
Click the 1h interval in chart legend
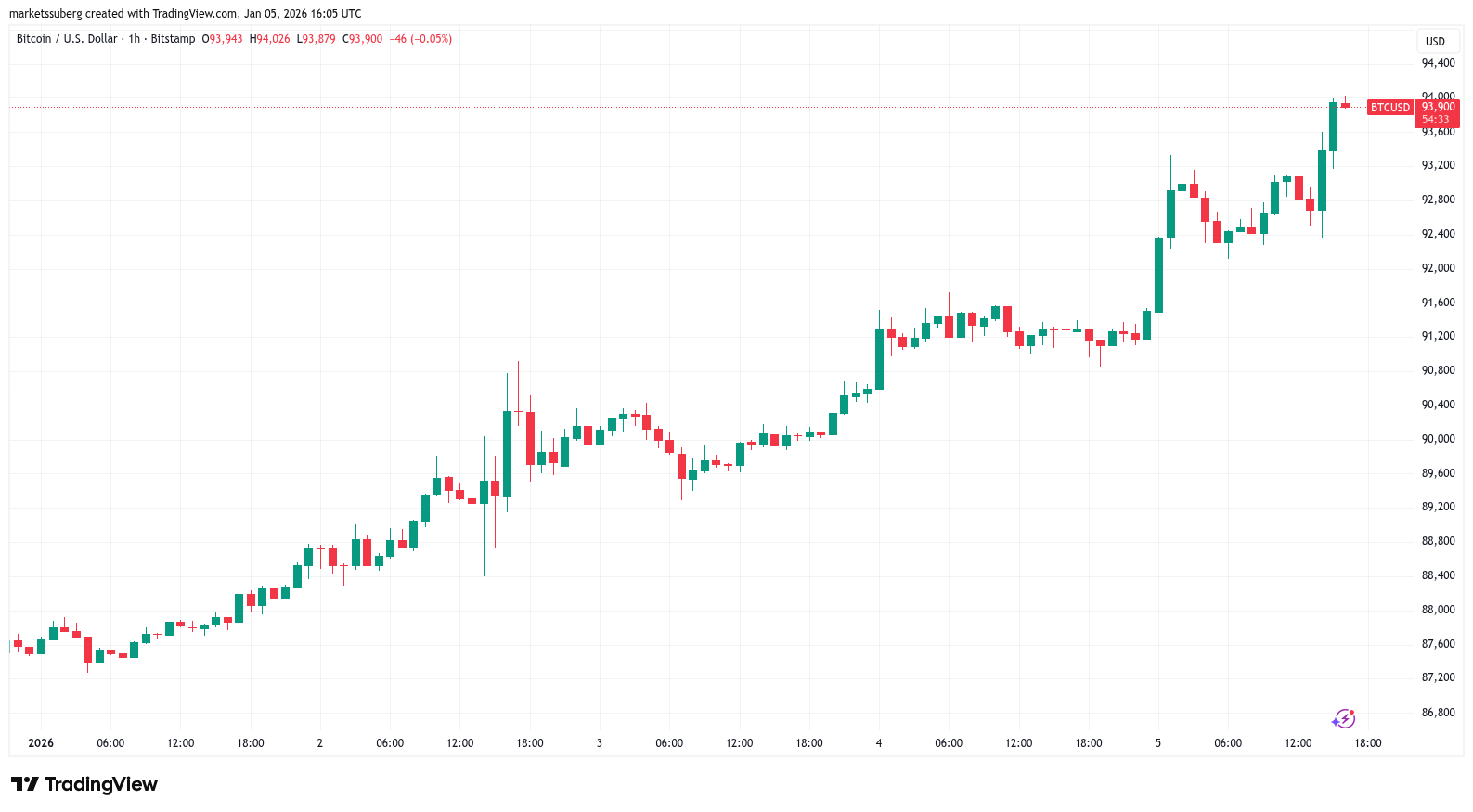pyautogui.click(x=135, y=39)
